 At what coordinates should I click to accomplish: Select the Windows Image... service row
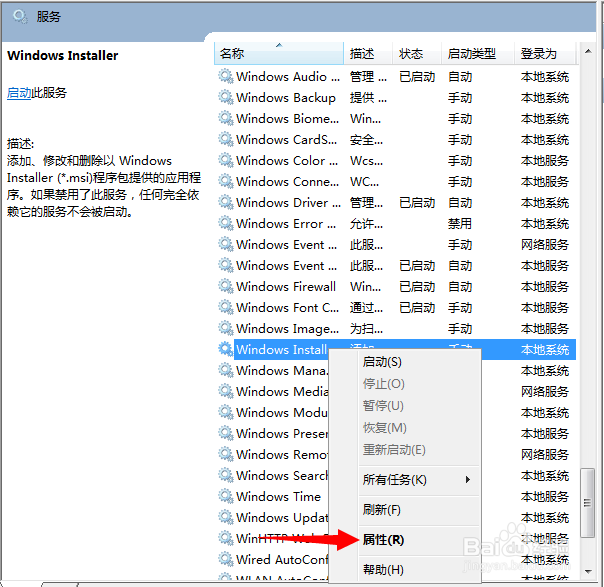tap(397, 328)
